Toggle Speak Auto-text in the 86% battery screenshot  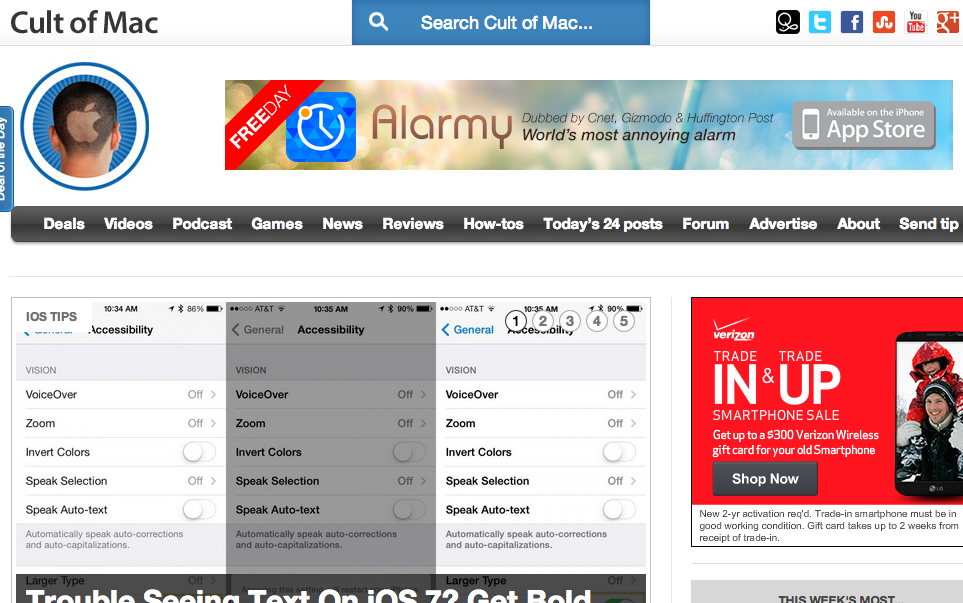click(199, 510)
